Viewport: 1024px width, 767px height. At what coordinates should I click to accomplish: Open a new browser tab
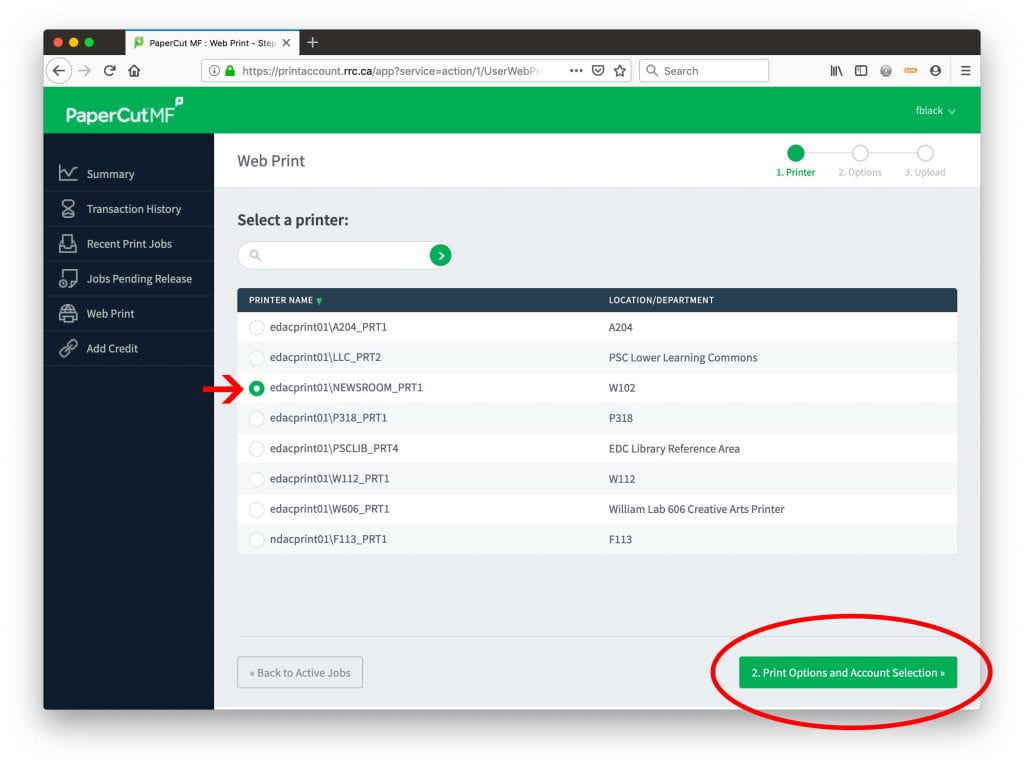313,42
